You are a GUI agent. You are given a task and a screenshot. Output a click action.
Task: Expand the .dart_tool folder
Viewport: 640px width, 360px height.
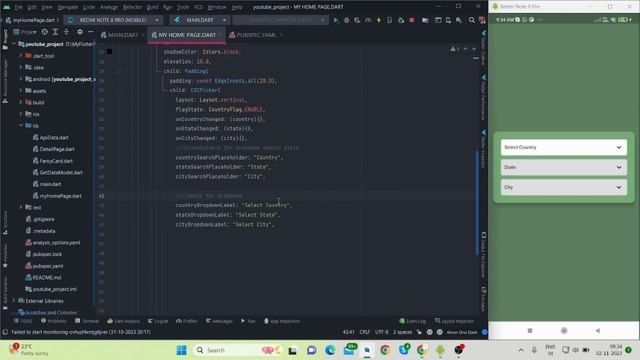click(21, 56)
